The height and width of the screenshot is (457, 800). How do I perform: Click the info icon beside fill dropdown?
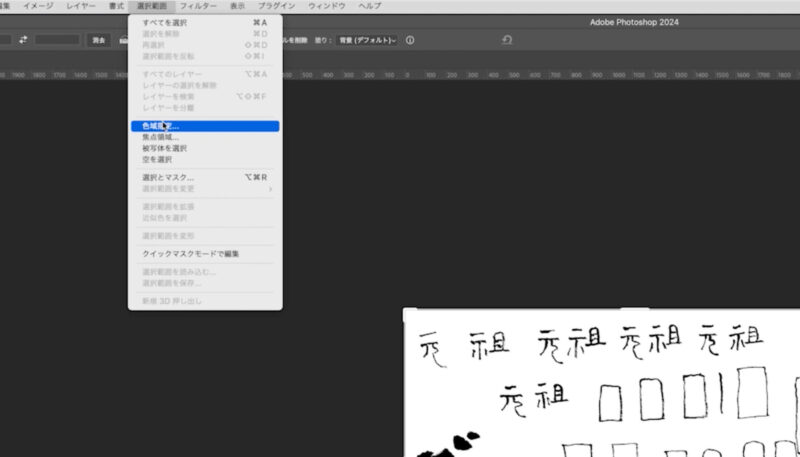[x=410, y=40]
